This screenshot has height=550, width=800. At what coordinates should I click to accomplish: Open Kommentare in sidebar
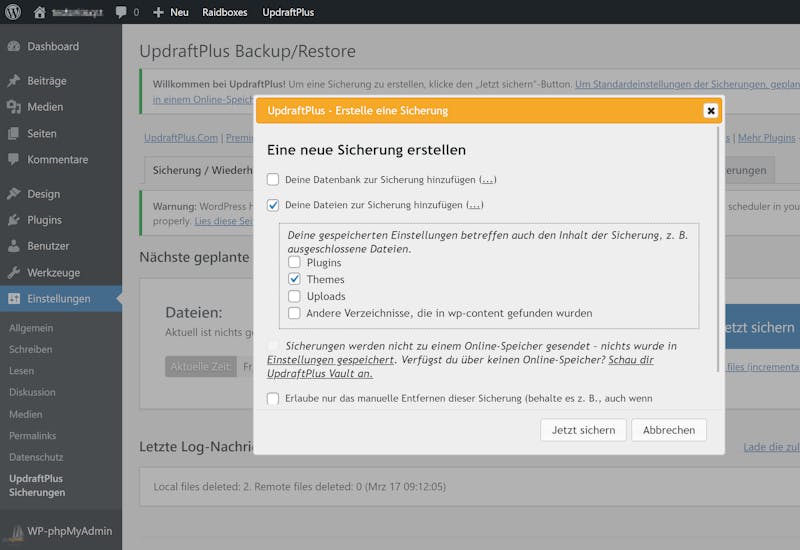(58, 159)
